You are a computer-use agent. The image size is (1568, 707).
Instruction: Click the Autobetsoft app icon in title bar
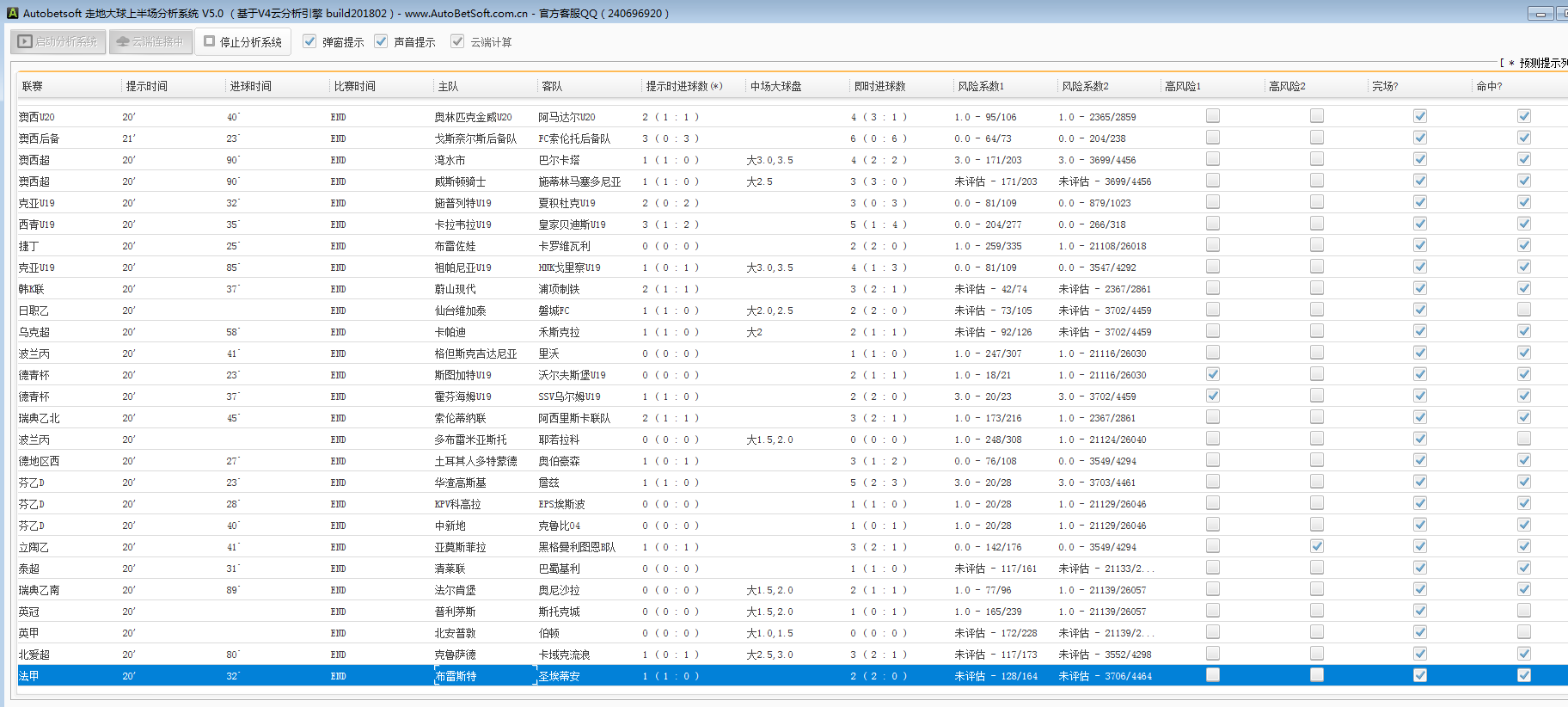pos(12,13)
